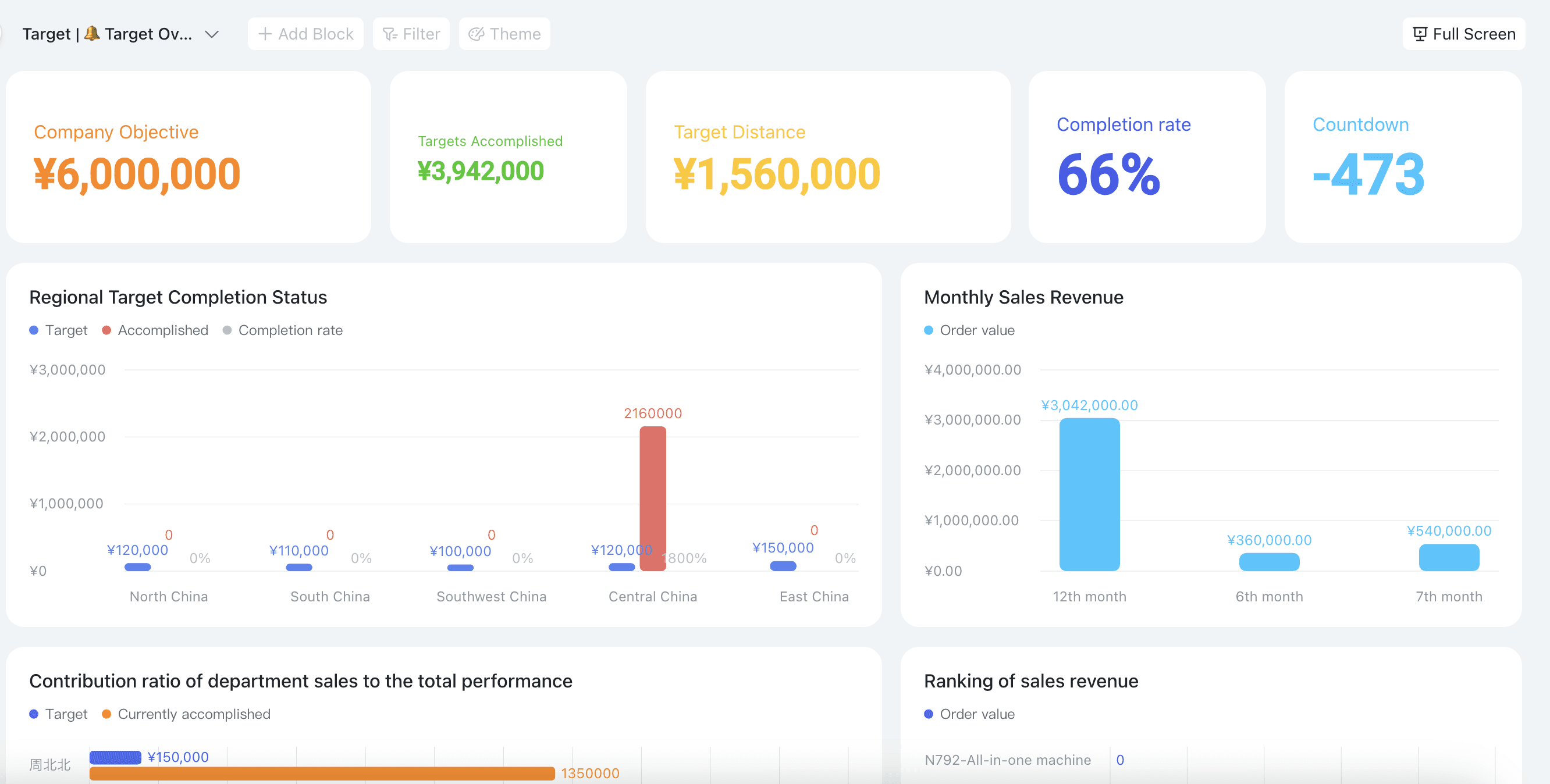Open the Completion rate 66% card

1146,157
